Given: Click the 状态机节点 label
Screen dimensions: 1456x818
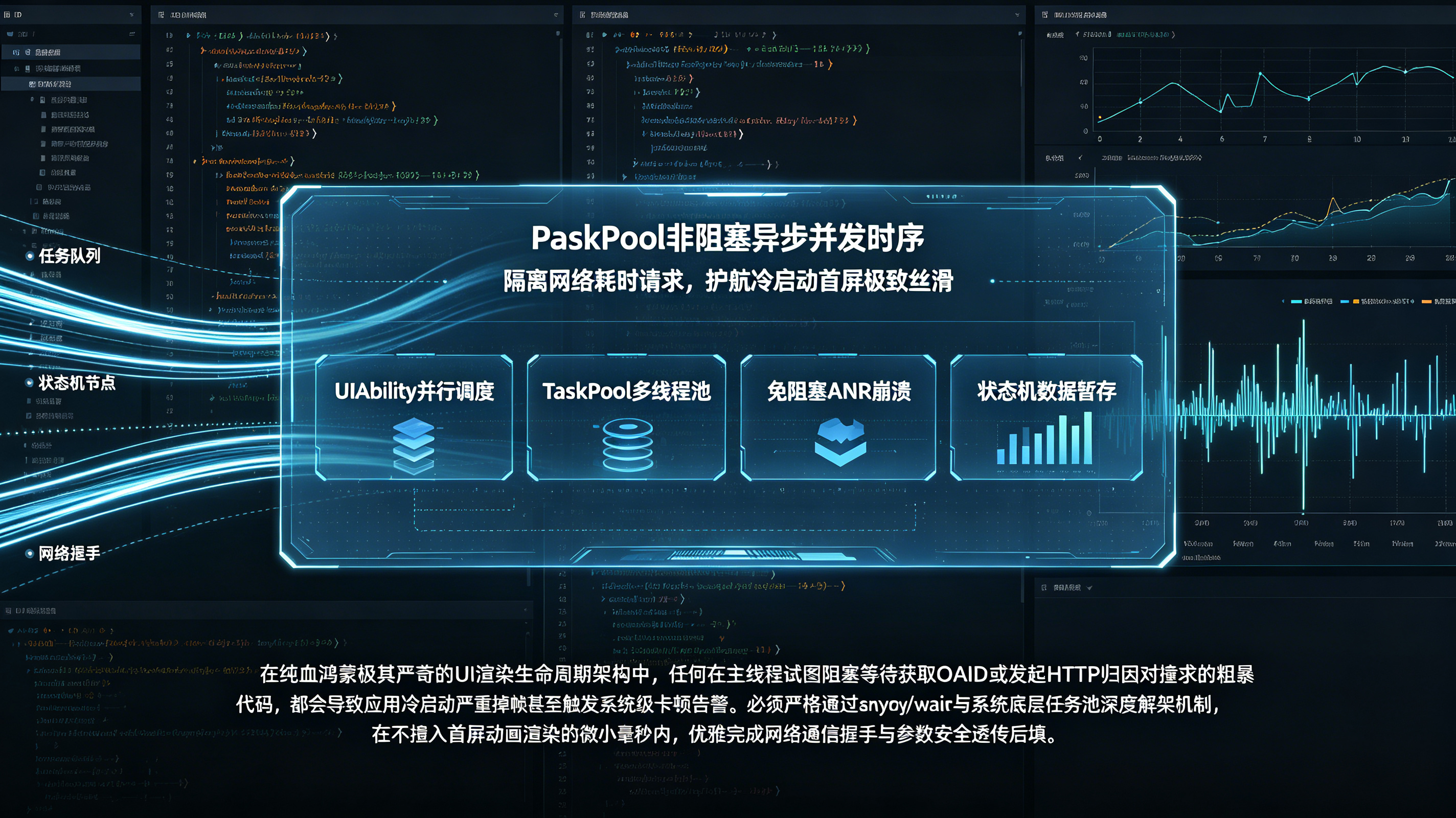Looking at the screenshot, I should [x=77, y=383].
